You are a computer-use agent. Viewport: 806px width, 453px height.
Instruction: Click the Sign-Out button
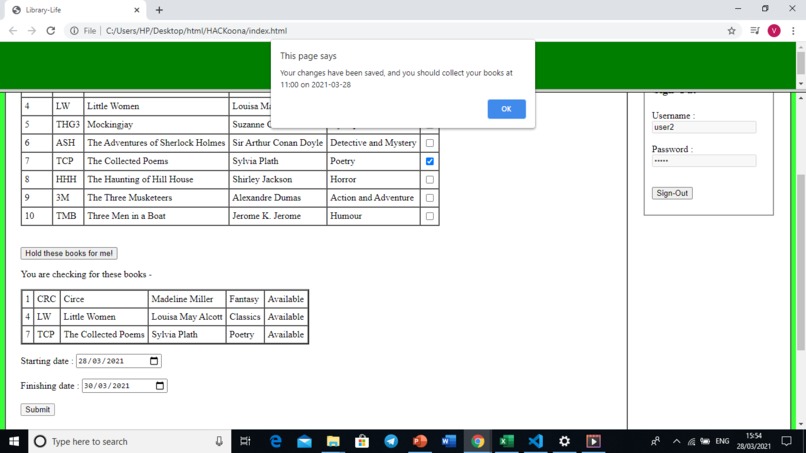tap(672, 193)
